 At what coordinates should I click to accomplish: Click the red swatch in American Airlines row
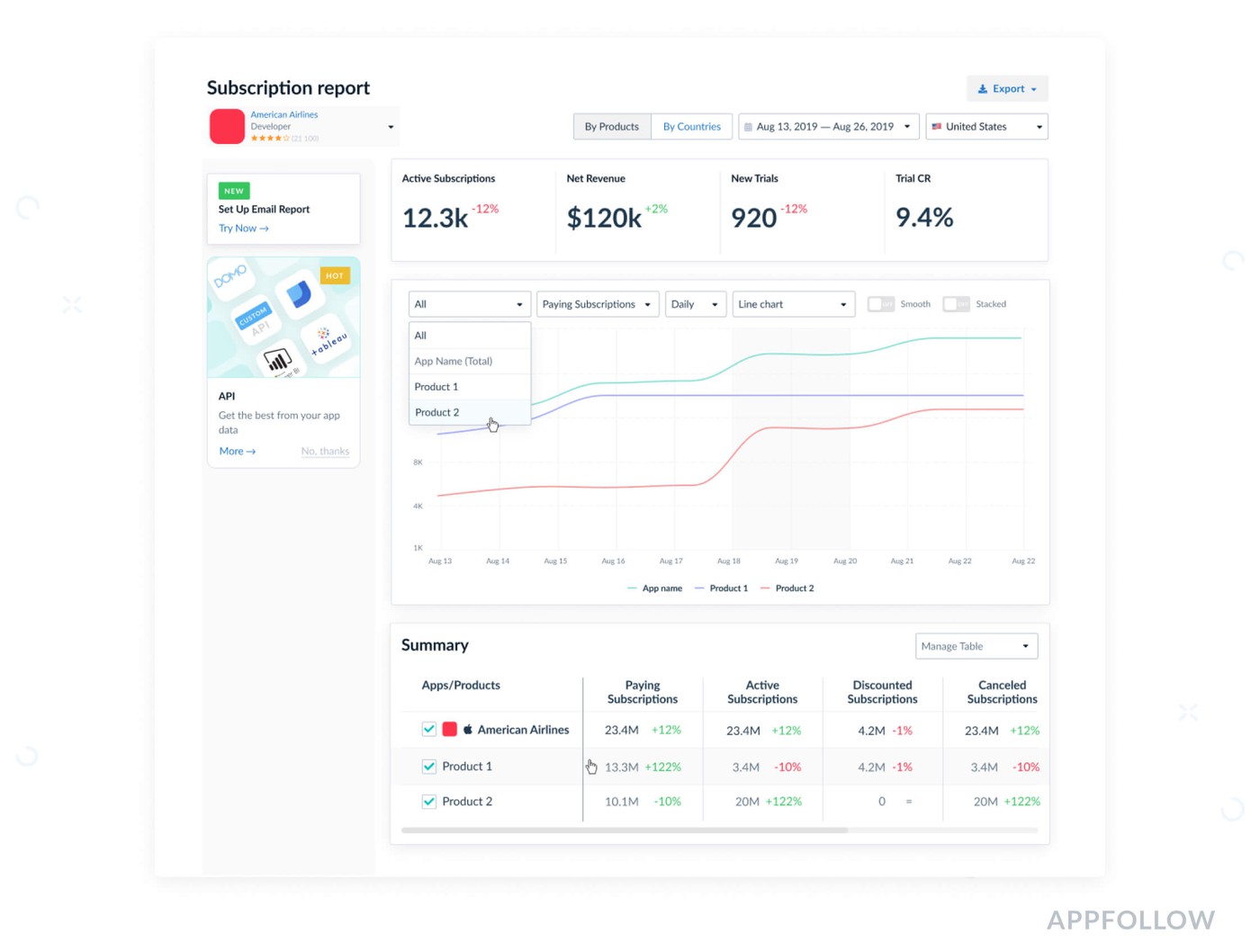click(449, 730)
